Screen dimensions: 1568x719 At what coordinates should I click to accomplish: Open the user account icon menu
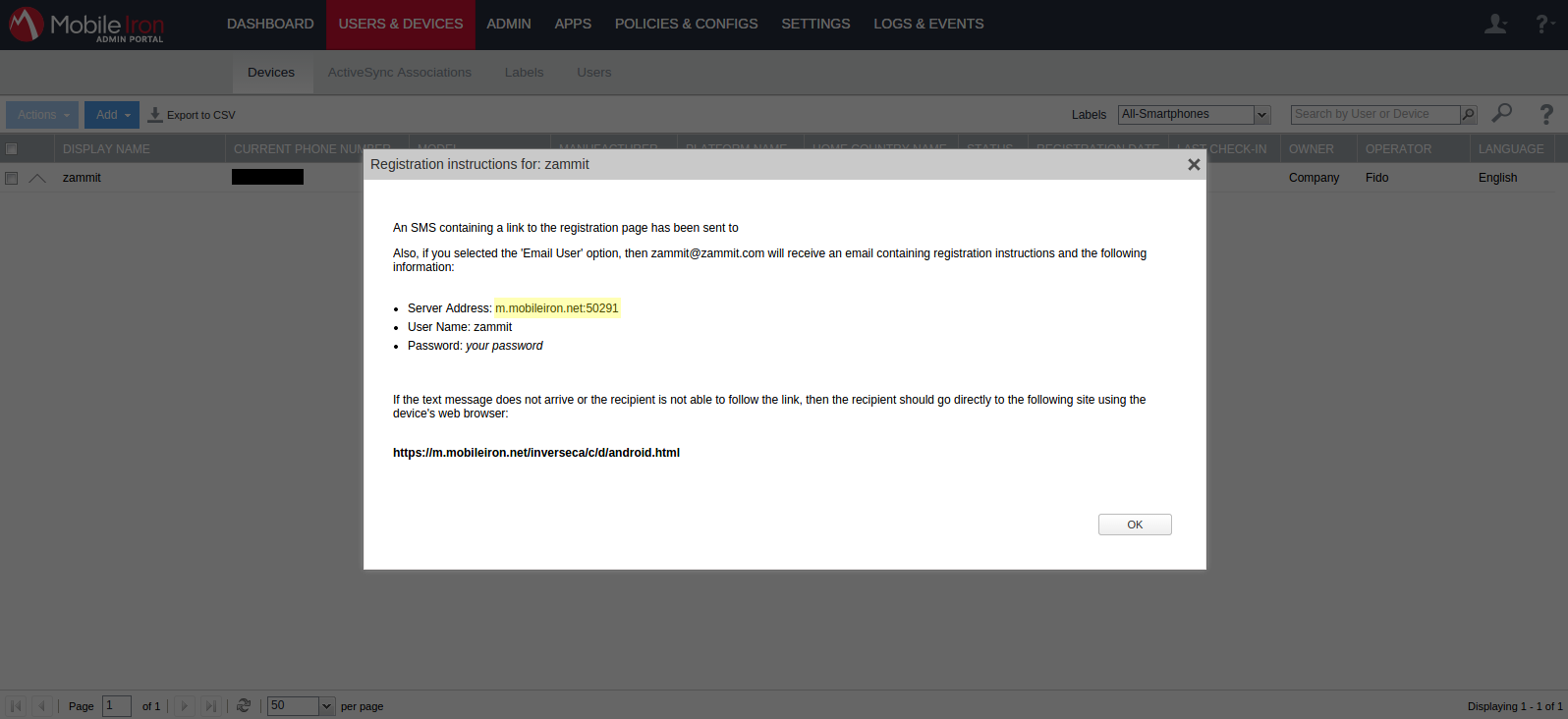coord(1495,24)
